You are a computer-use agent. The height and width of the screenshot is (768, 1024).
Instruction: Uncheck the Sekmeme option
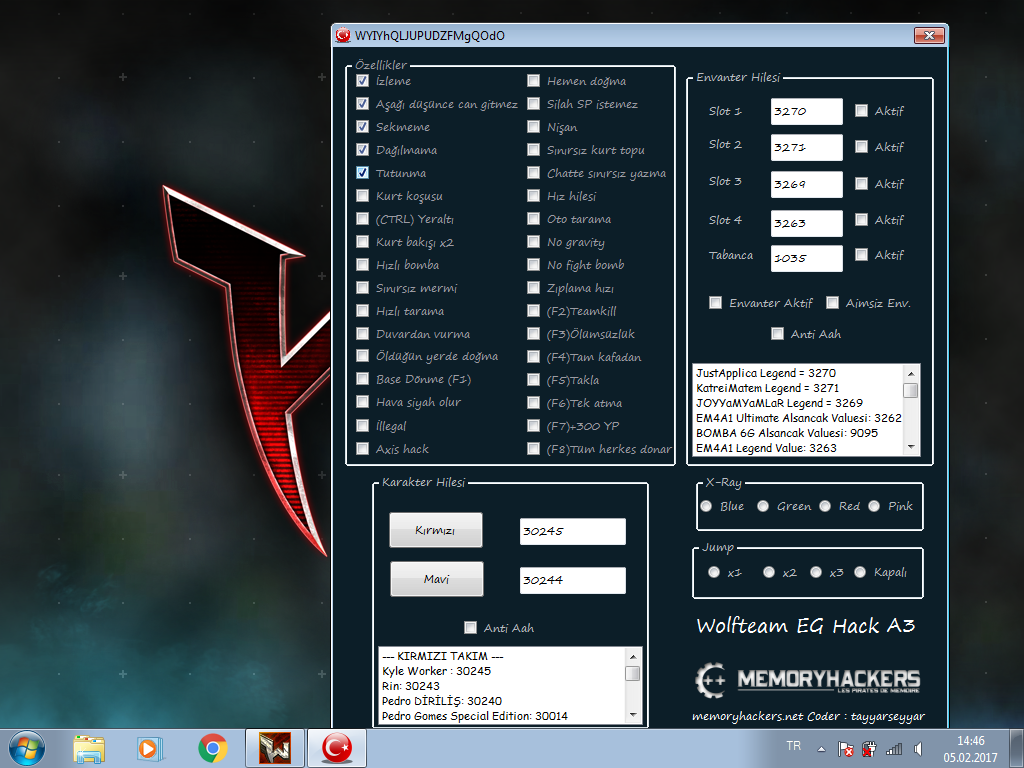pyautogui.click(x=362, y=127)
